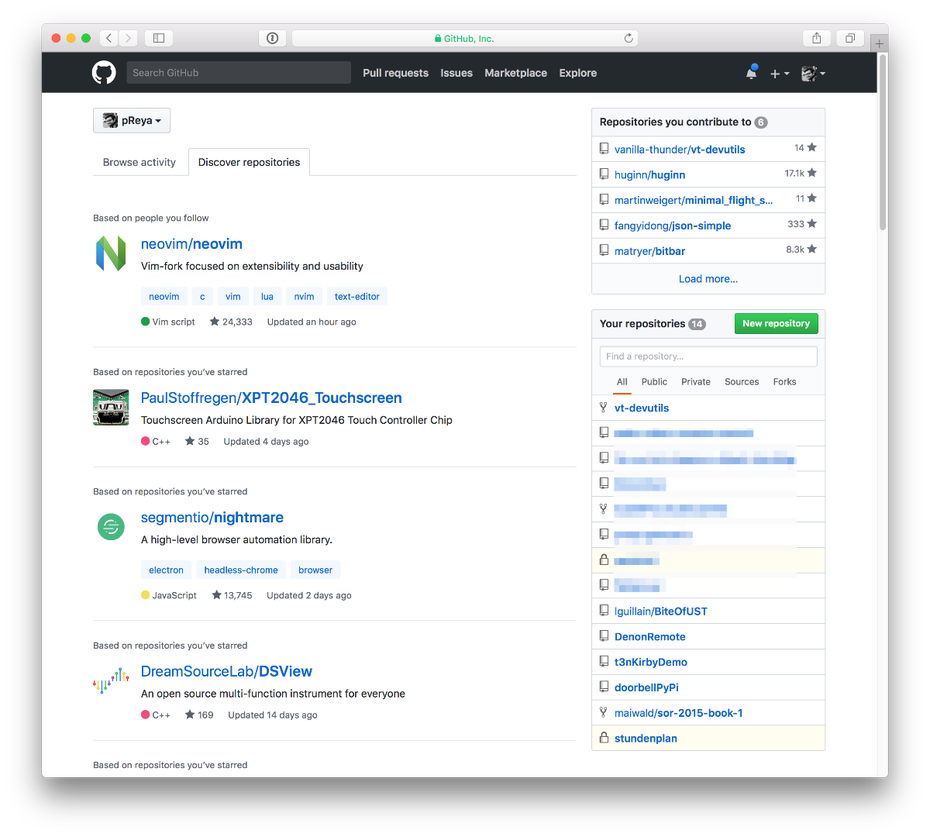Filter your repositories by All

tap(622, 382)
